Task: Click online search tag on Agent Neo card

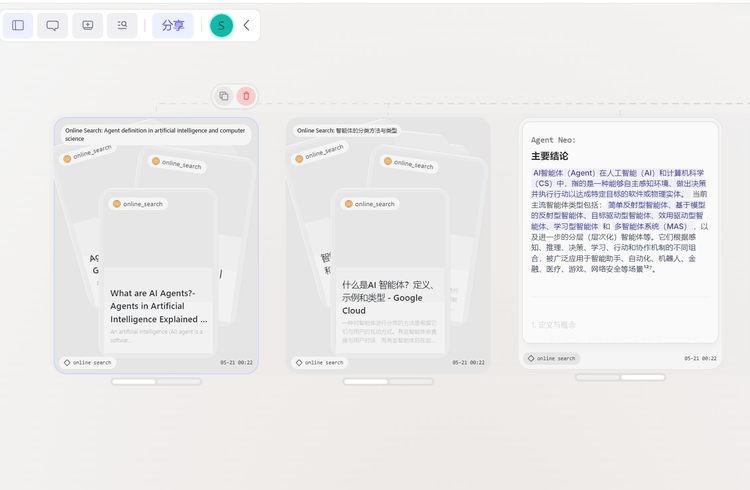Action: tap(552, 358)
